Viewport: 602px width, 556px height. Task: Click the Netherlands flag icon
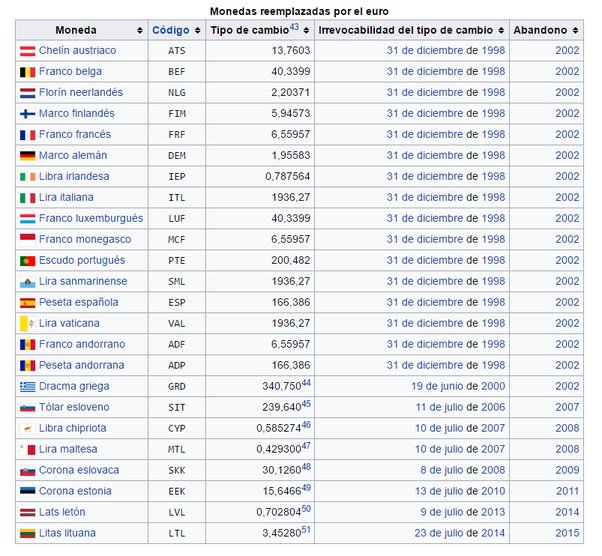[28, 93]
